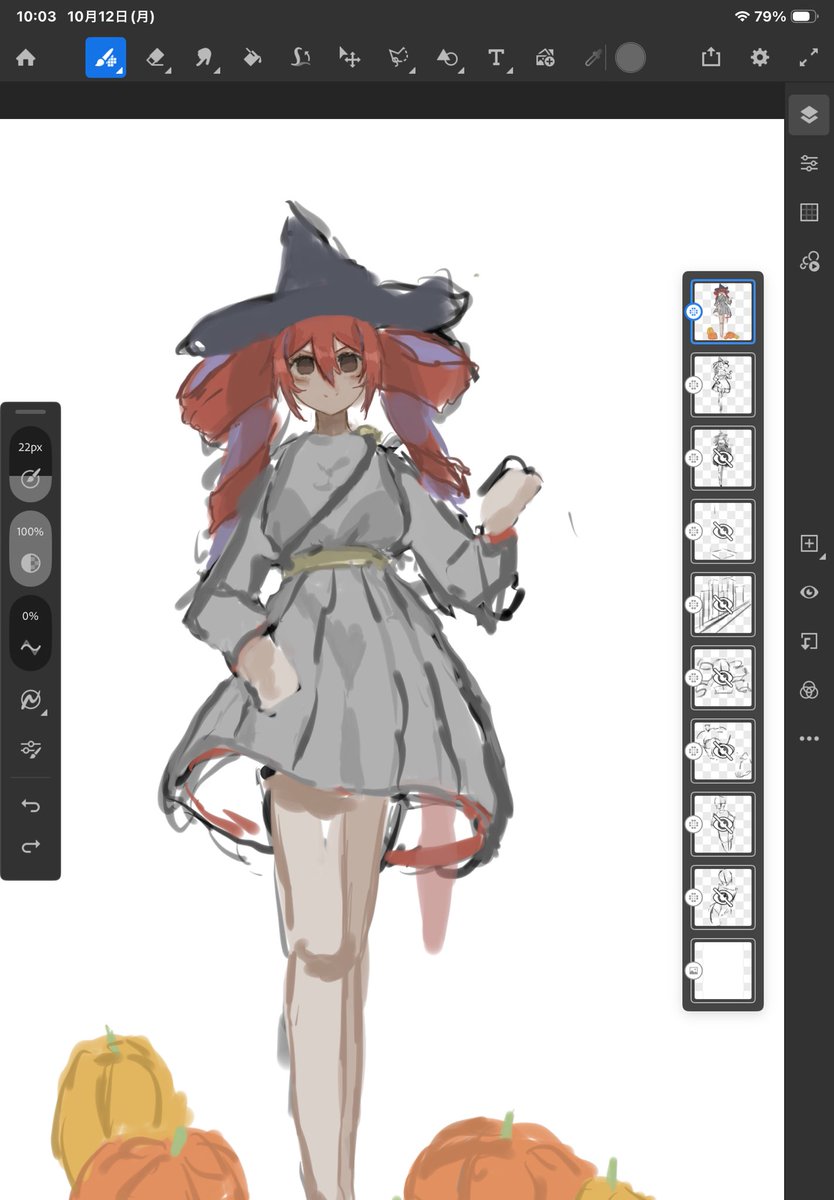This screenshot has height=1200, width=834.
Task: Show the hidden floor perspective layer
Action: click(723, 531)
